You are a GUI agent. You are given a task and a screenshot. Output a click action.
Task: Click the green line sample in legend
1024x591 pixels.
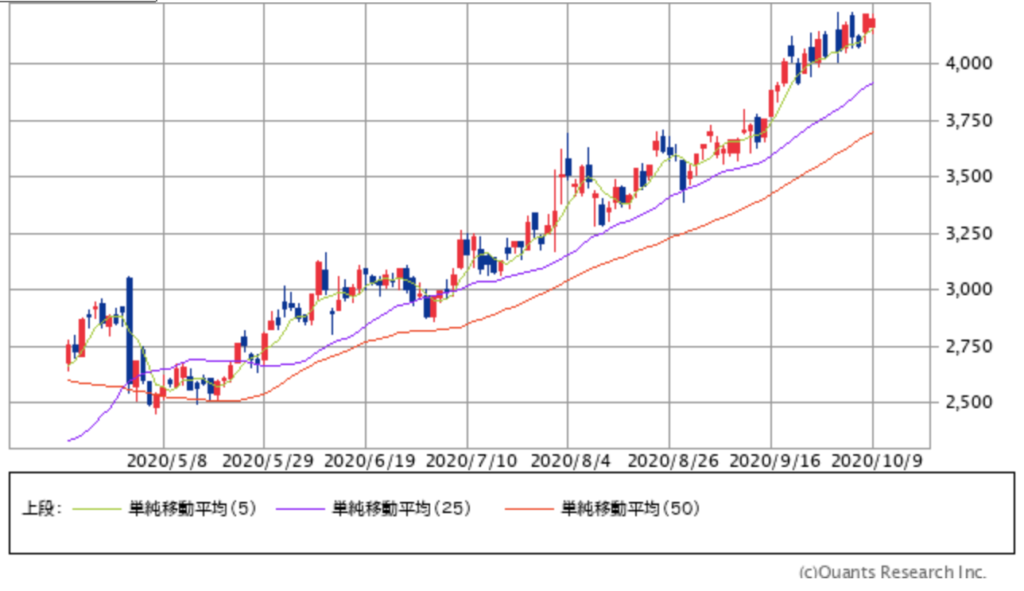pyautogui.click(x=97, y=509)
